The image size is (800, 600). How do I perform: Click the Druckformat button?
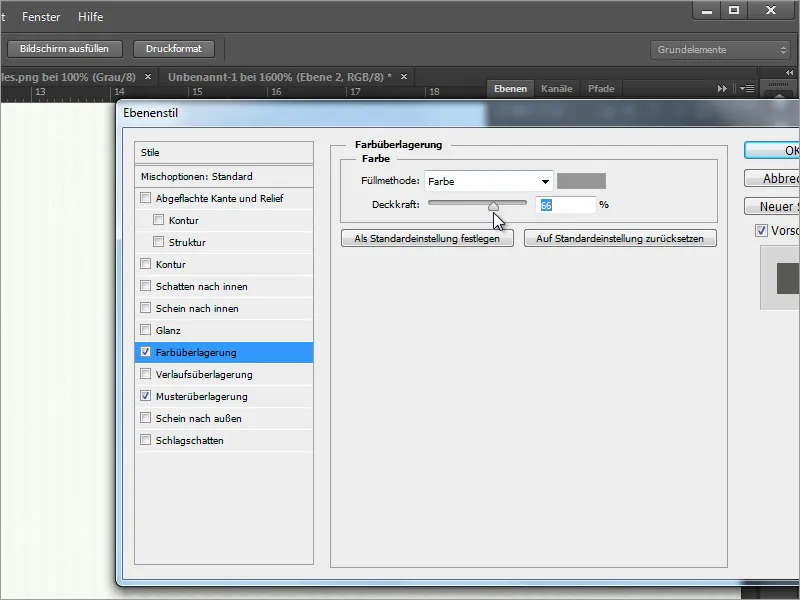pos(173,49)
